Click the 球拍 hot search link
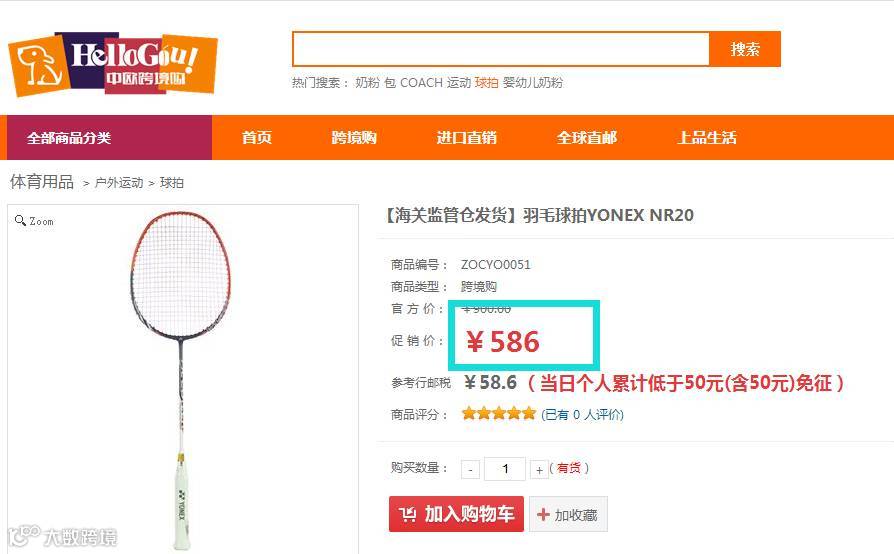This screenshot has width=894, height=554. 486,83
